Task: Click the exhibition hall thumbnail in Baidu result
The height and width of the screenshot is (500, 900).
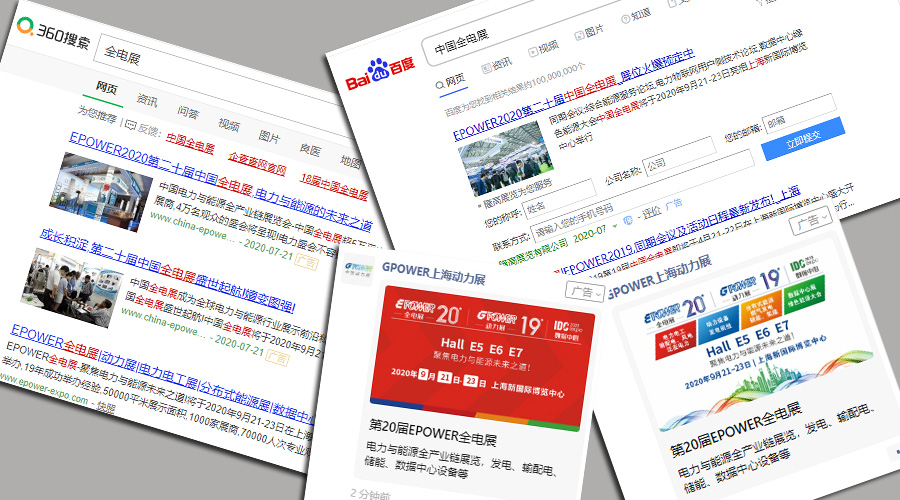Action: click(506, 158)
